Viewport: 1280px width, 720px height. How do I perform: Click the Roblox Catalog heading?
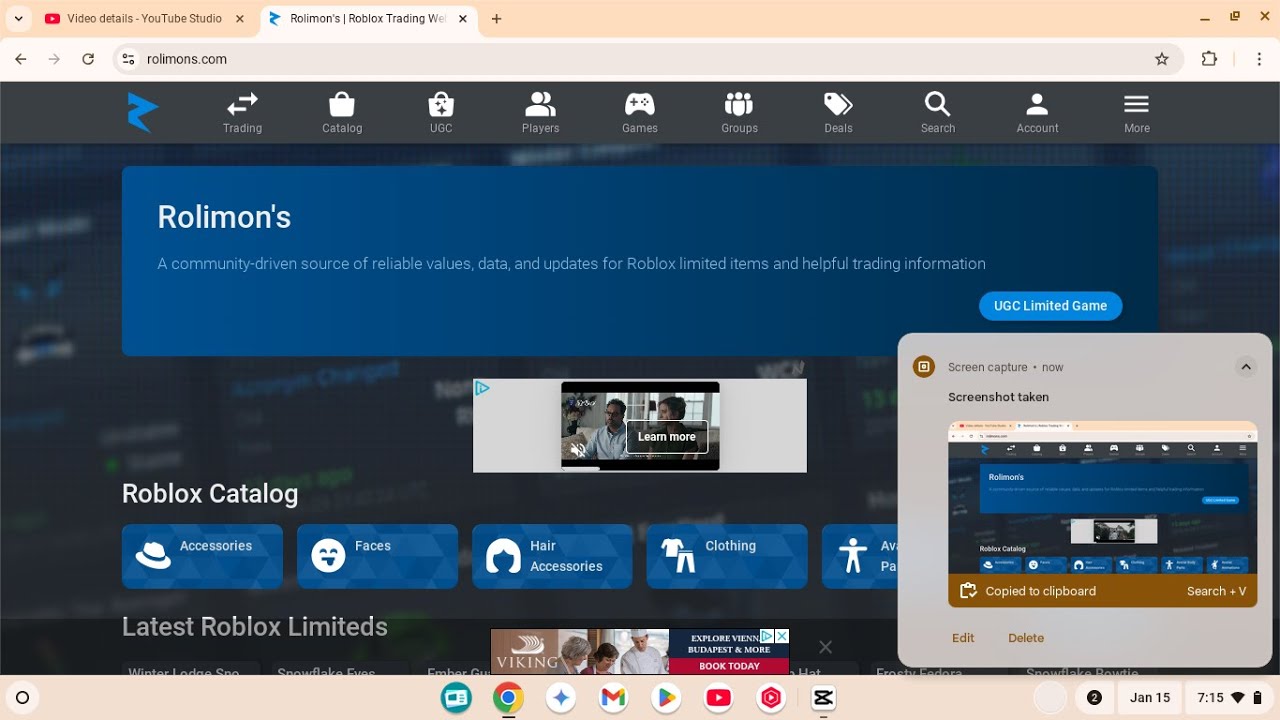[x=210, y=494]
